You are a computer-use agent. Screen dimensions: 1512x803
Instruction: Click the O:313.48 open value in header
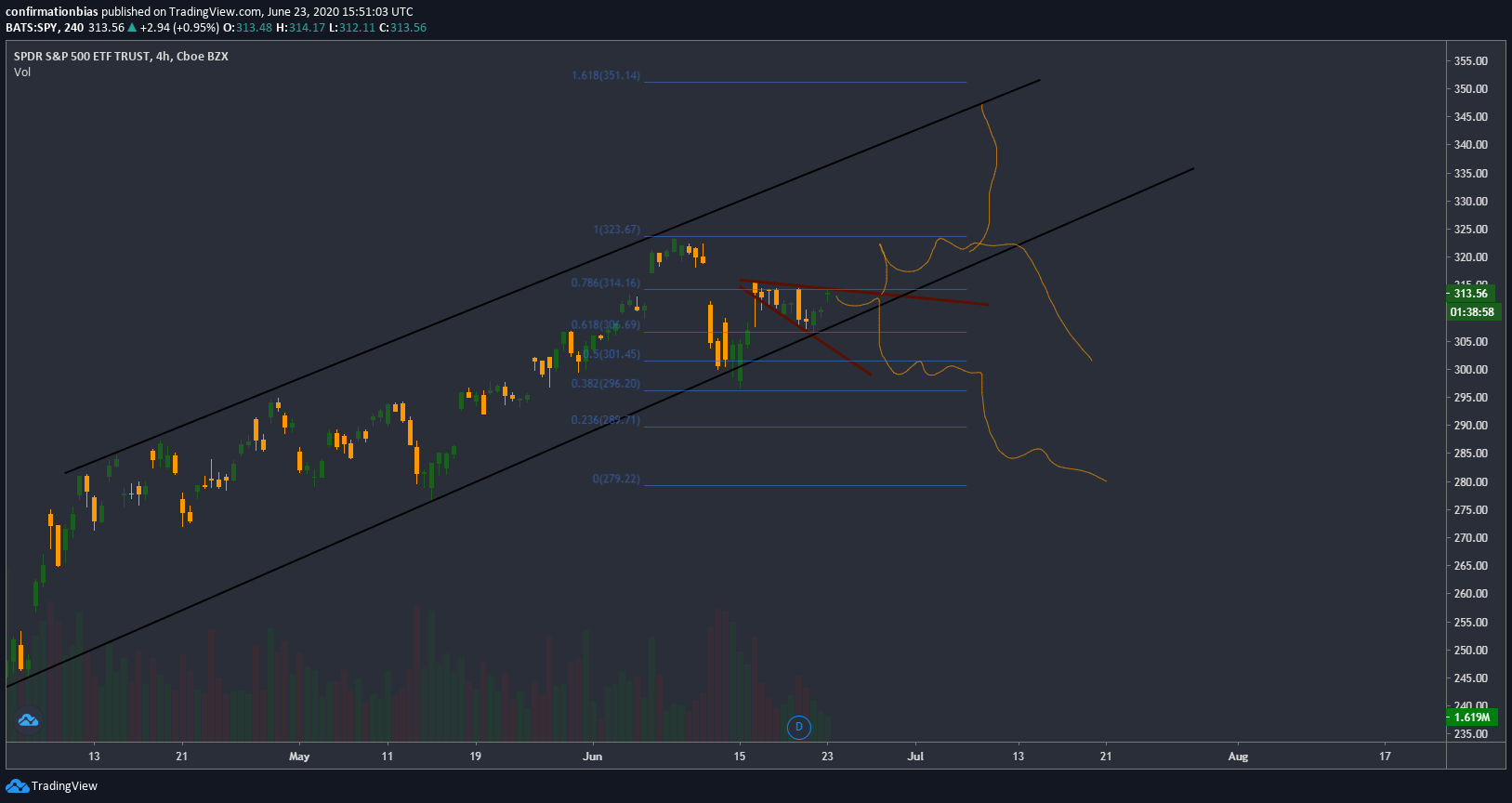pyautogui.click(x=247, y=28)
